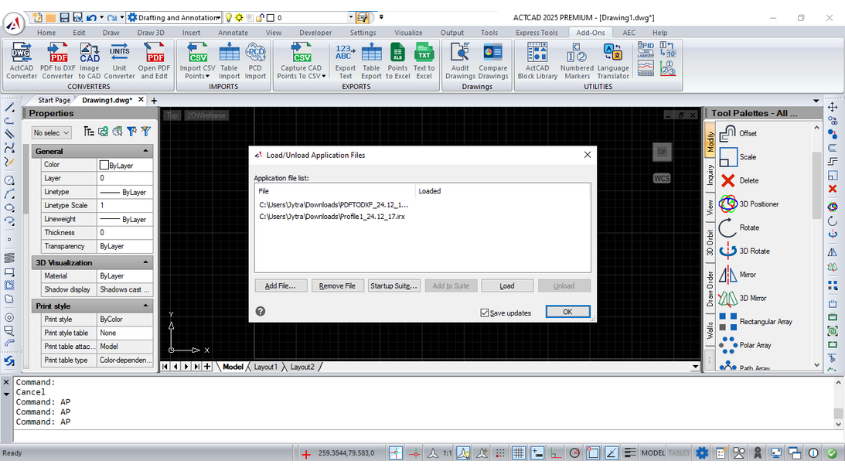
Task: Open help in Load/Unload dialog
Action: pyautogui.click(x=260, y=311)
